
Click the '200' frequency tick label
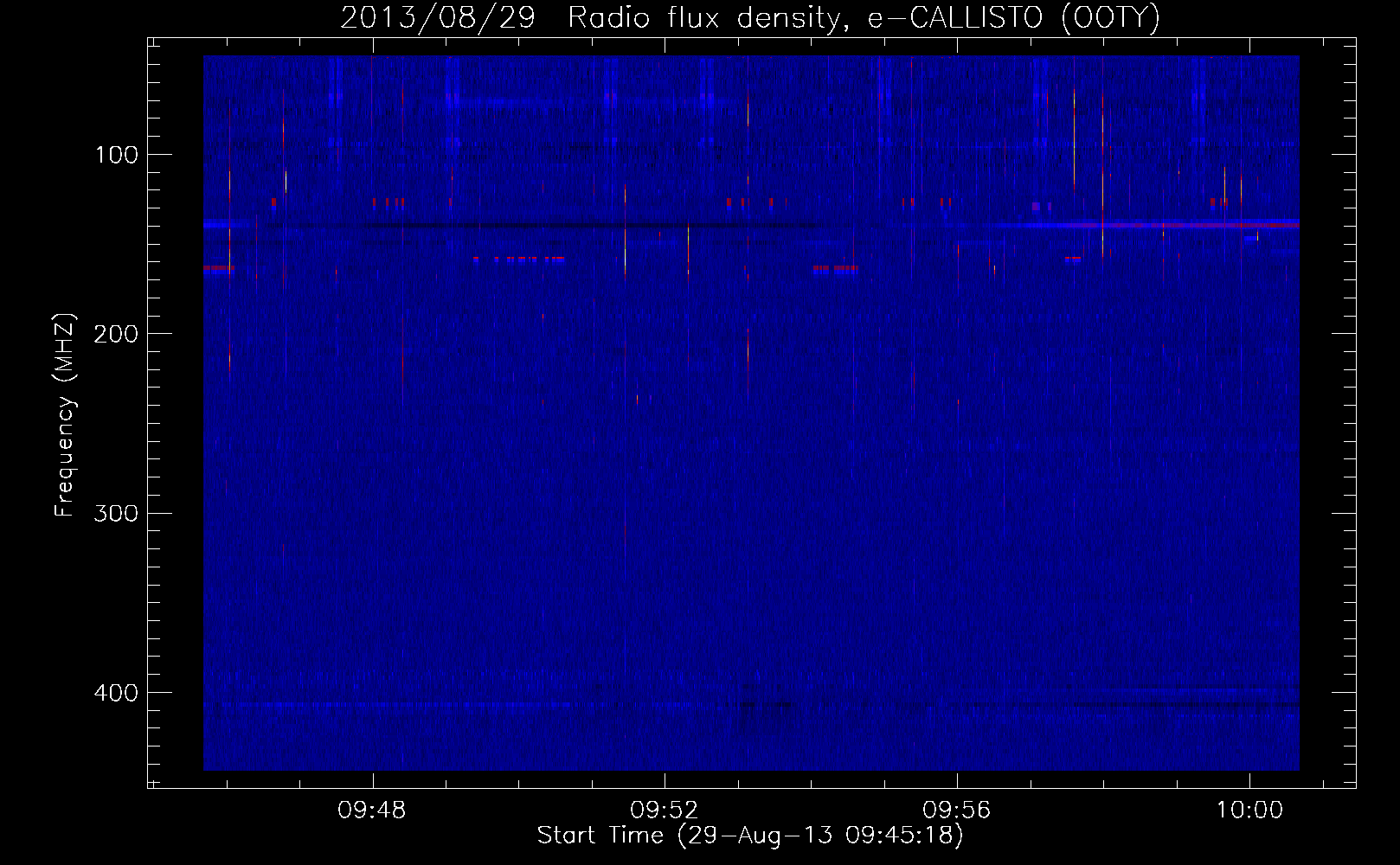click(x=116, y=334)
